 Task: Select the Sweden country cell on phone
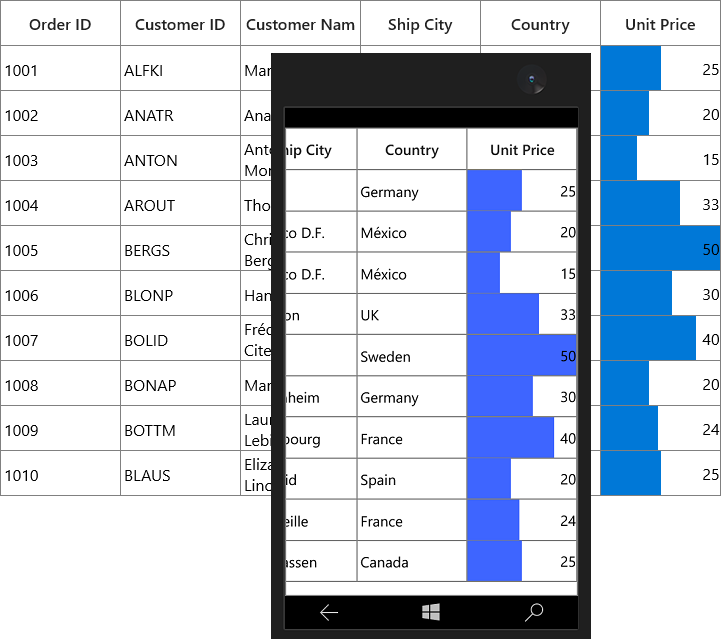point(412,355)
